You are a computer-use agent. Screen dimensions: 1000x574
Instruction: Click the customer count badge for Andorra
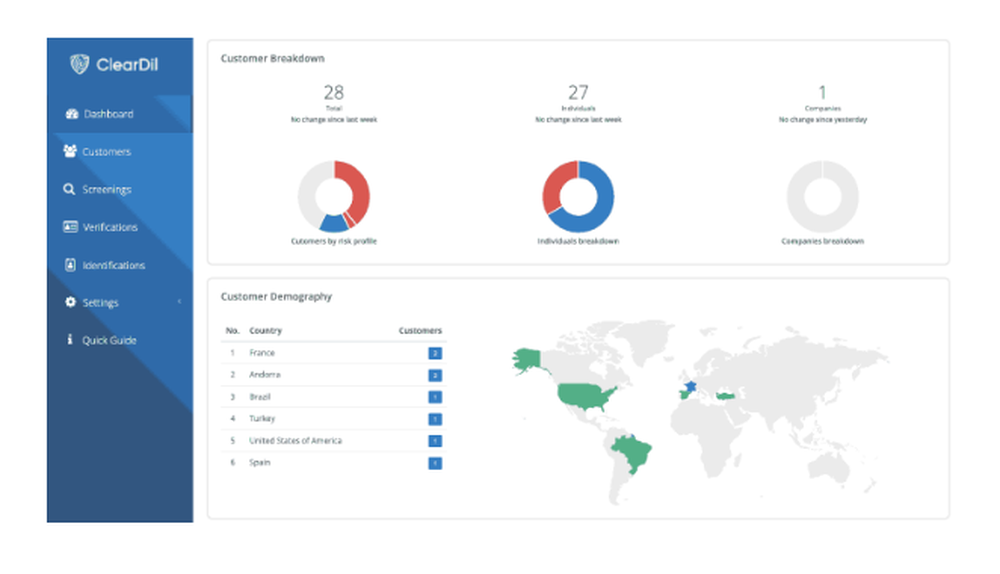(x=435, y=375)
